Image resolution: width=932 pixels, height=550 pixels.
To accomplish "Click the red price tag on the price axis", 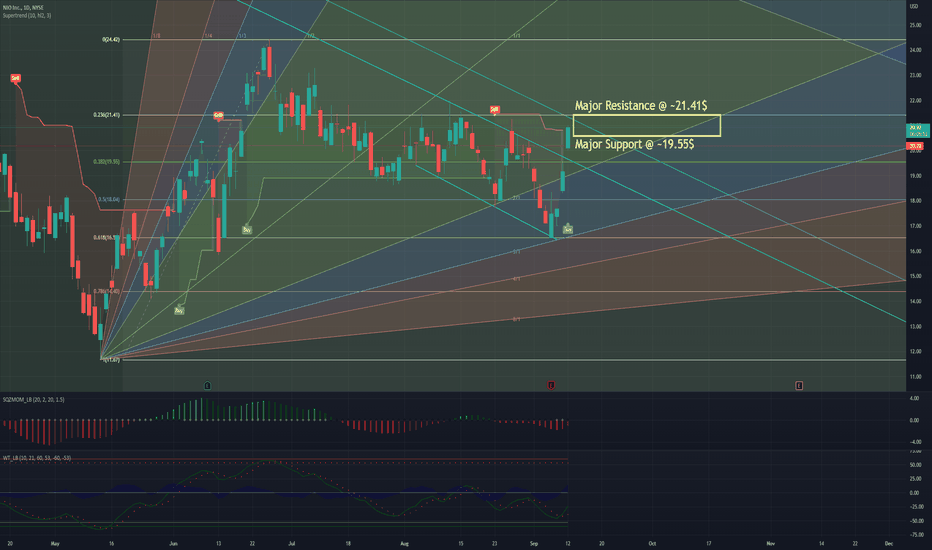I will [914, 146].
